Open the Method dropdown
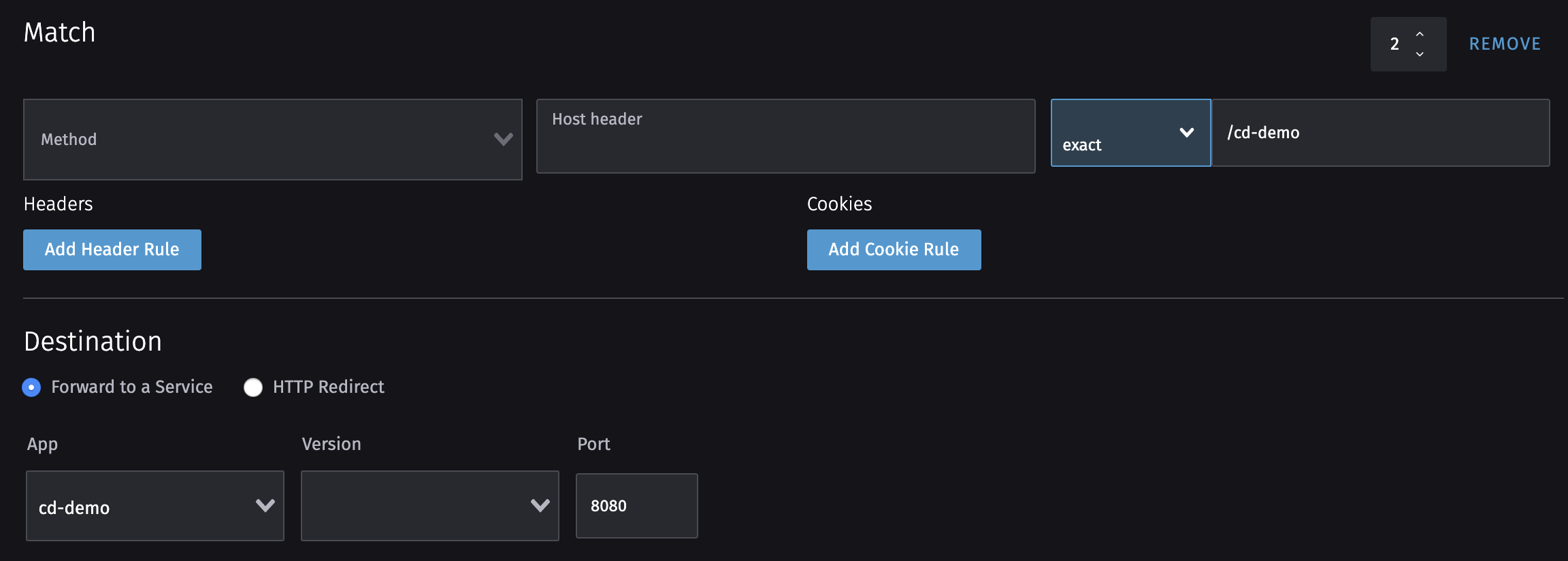This screenshot has height=561, width=1568. point(273,140)
